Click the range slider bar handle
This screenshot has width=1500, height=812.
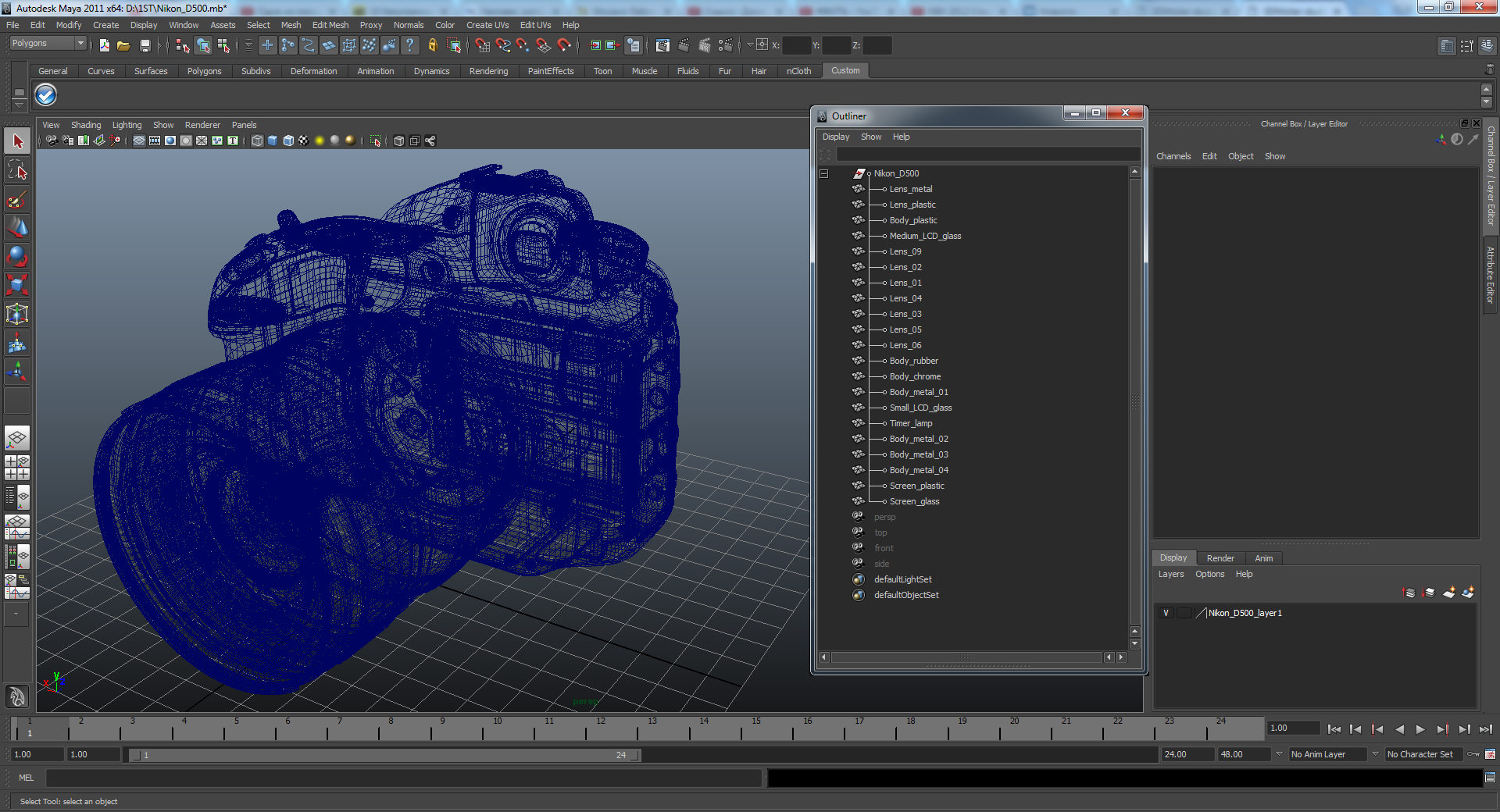pyautogui.click(x=385, y=755)
